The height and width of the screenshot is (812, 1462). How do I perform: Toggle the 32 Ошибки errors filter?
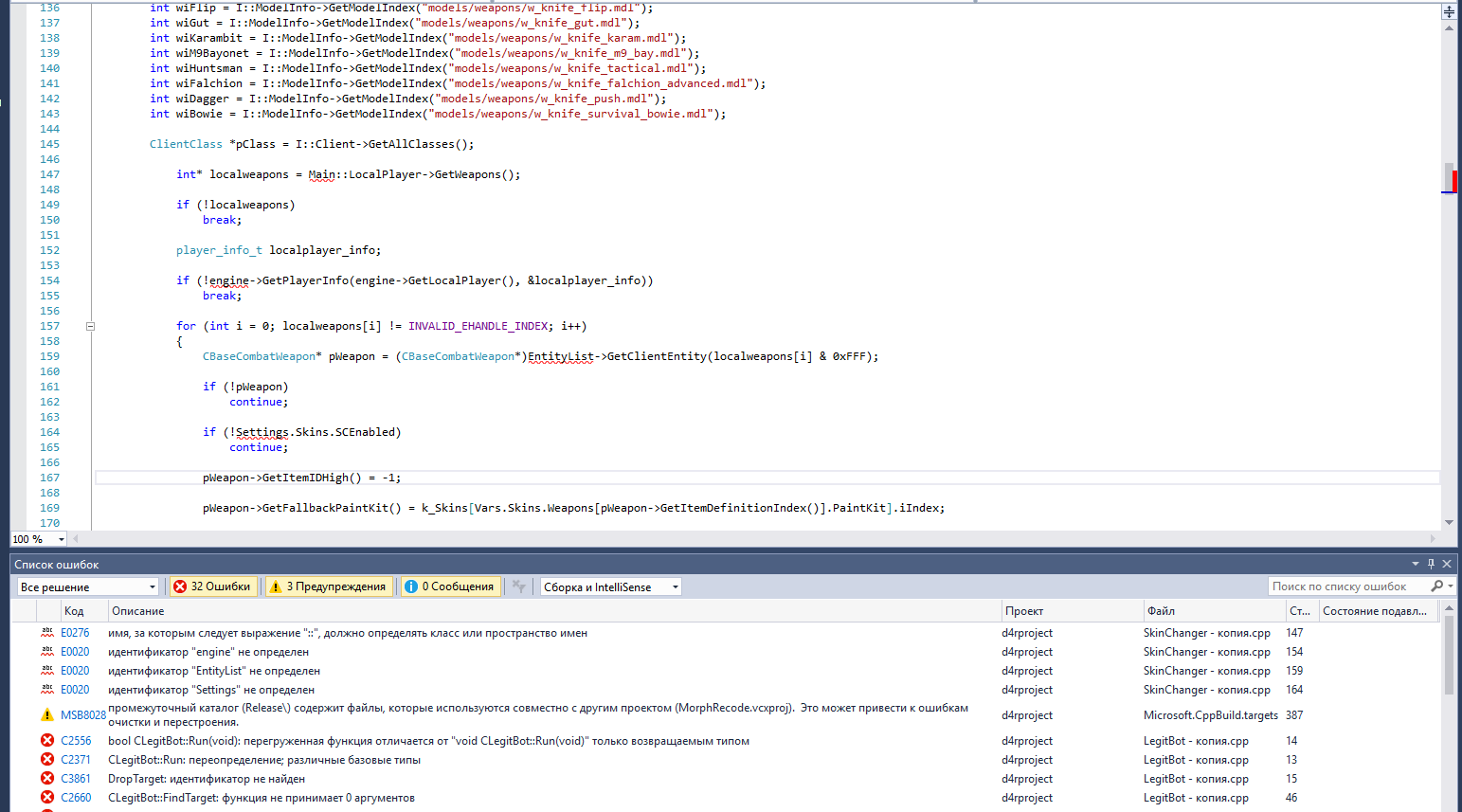(x=212, y=586)
